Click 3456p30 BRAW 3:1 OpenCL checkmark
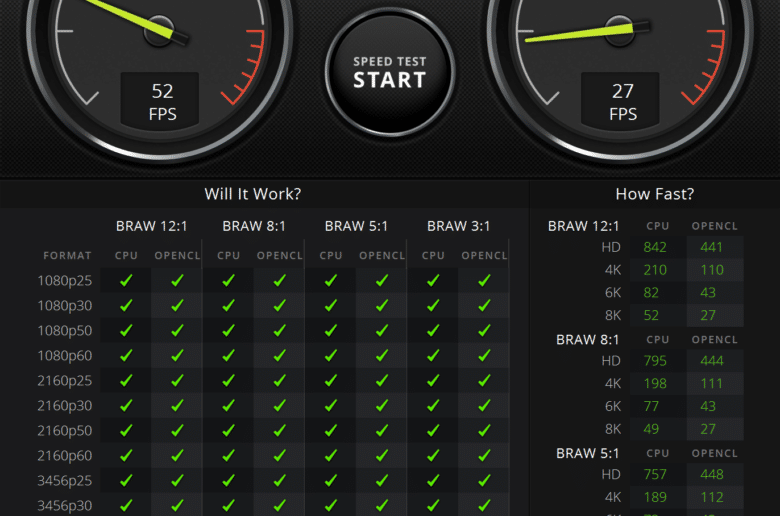780x516 pixels. [485, 506]
